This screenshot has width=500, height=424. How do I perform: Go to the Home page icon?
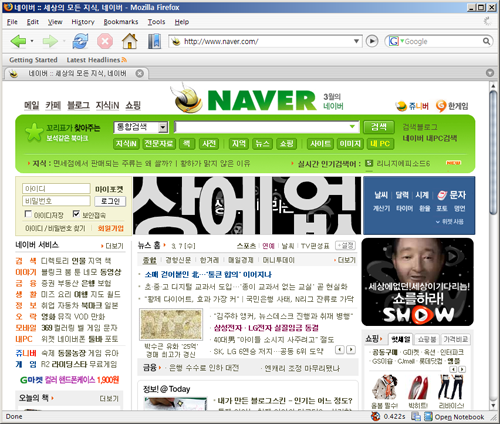click(x=130, y=41)
